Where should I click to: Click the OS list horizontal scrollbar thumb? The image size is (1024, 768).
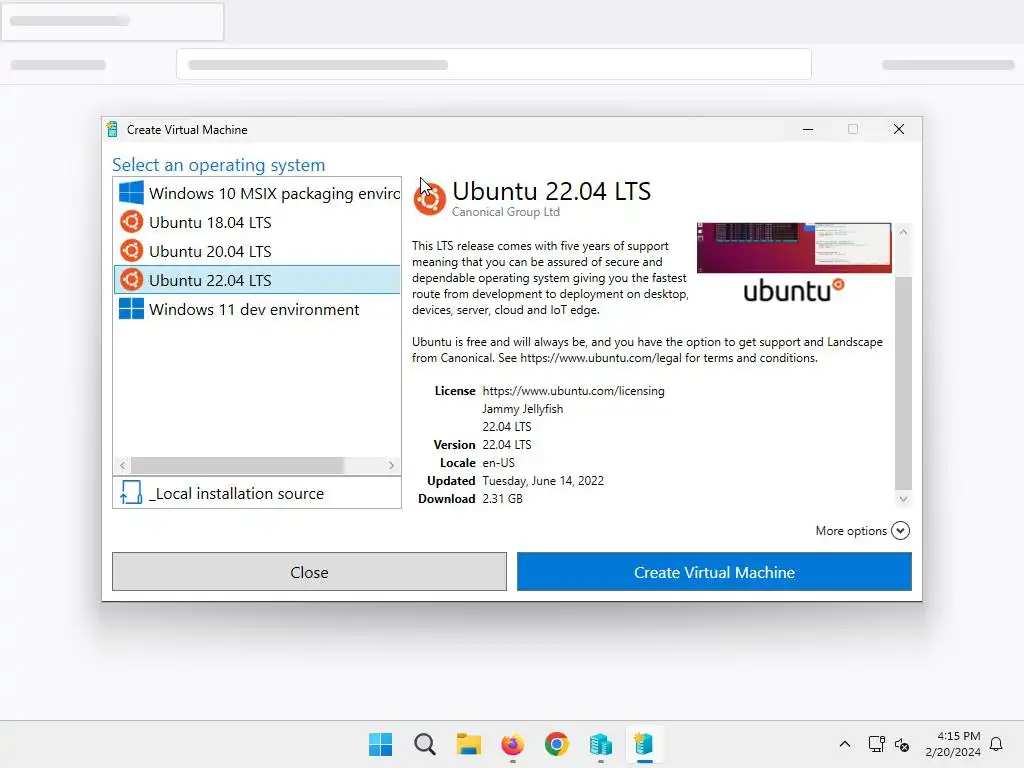pos(237,465)
